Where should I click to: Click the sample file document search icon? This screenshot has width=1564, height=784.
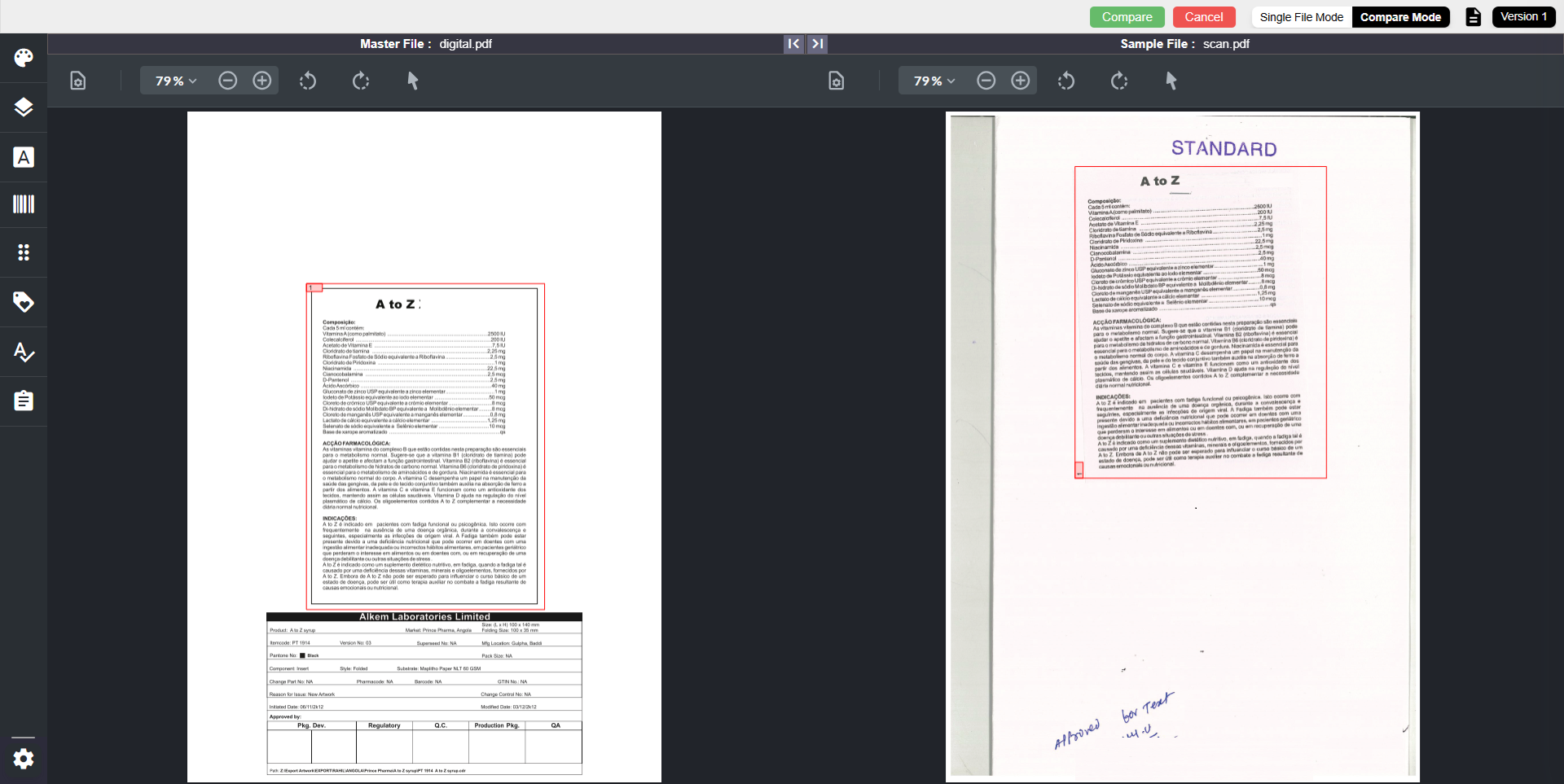pyautogui.click(x=837, y=81)
